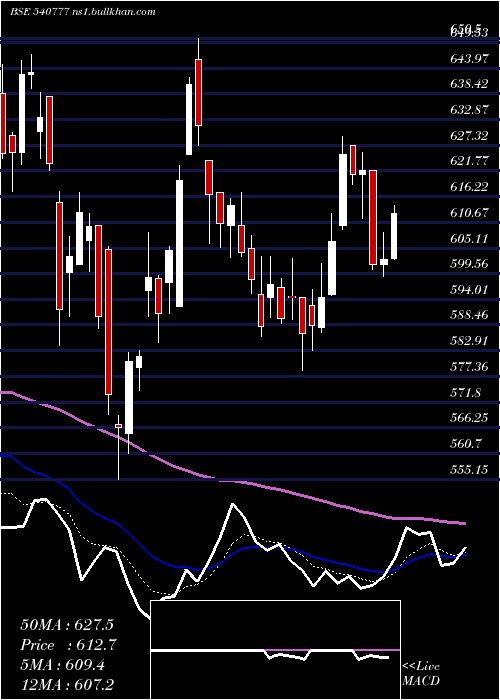The image size is (500, 700).
Task: Click the 605.11 price label
Action: [x=470, y=238]
